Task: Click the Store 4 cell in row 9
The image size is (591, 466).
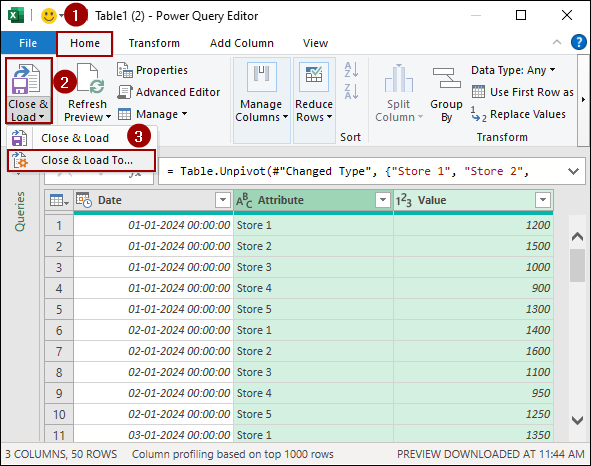Action: coord(313,393)
